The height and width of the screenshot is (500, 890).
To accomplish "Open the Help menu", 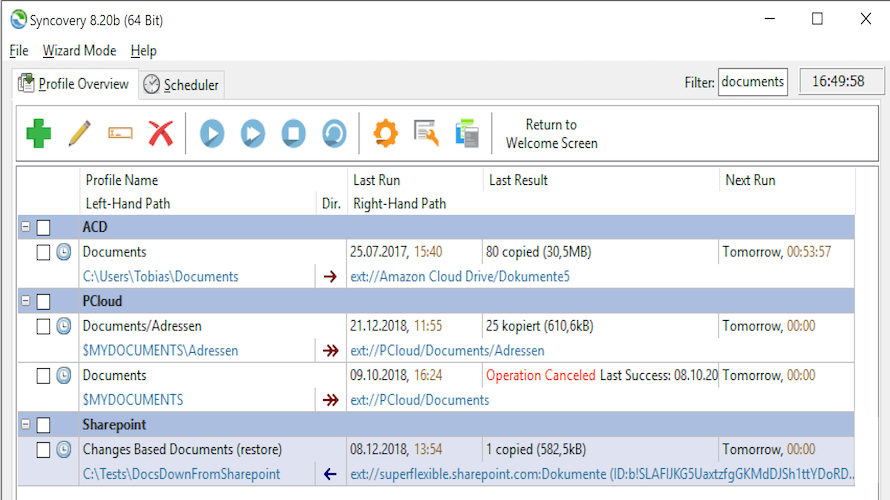I will tap(144, 51).
